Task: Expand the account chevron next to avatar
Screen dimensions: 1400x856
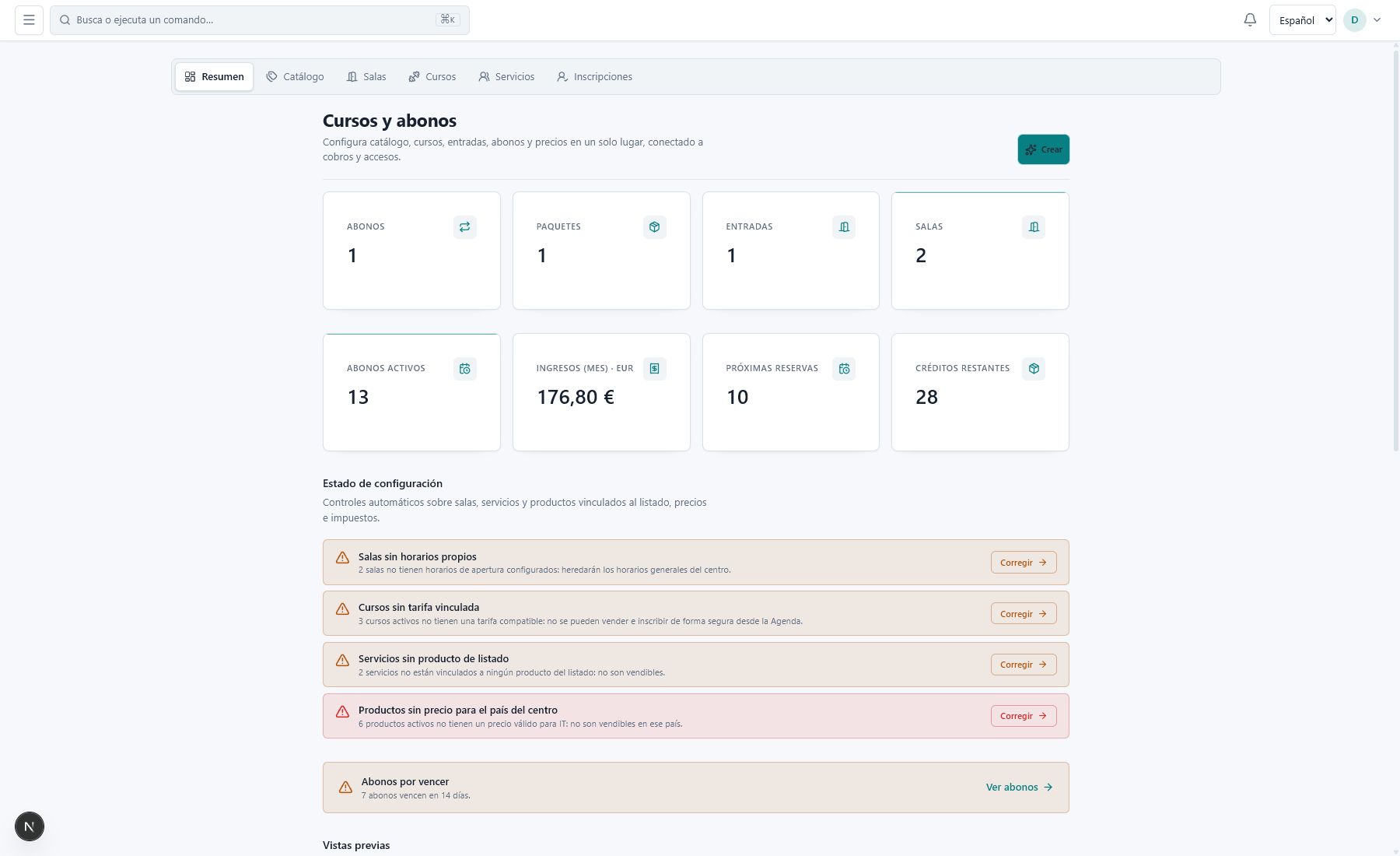Action: click(1377, 20)
